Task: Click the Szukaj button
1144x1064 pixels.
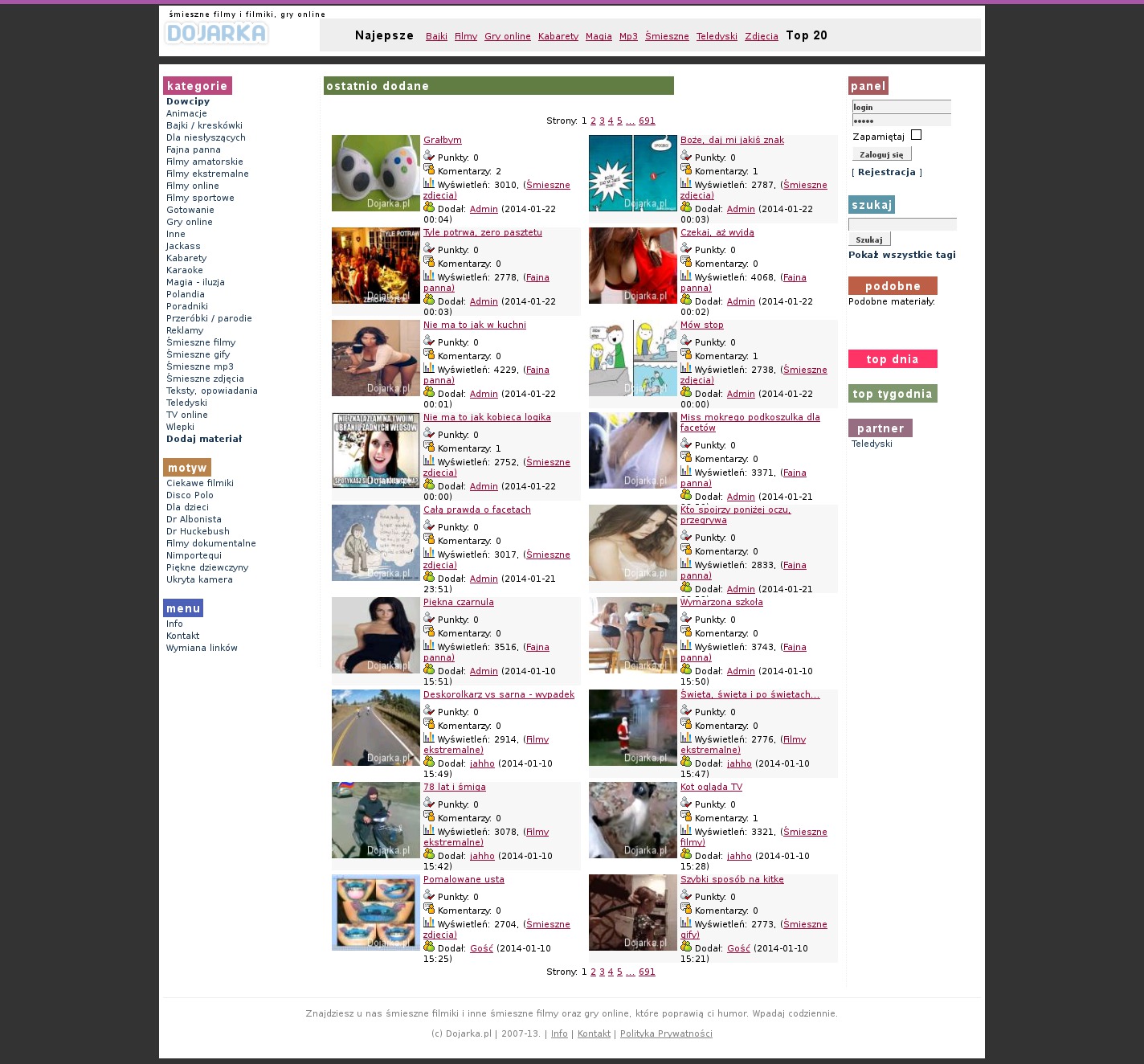Action: pyautogui.click(x=869, y=239)
